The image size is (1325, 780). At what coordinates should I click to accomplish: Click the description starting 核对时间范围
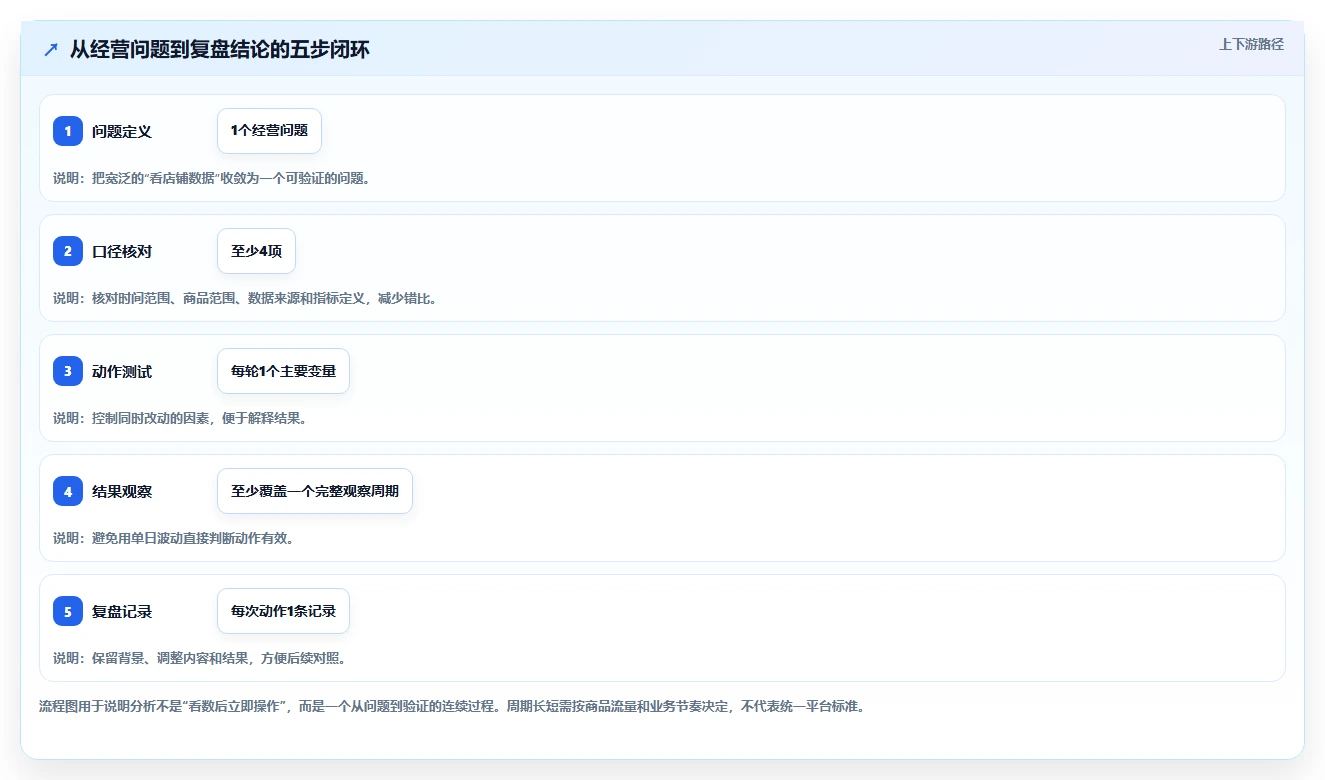[245, 298]
